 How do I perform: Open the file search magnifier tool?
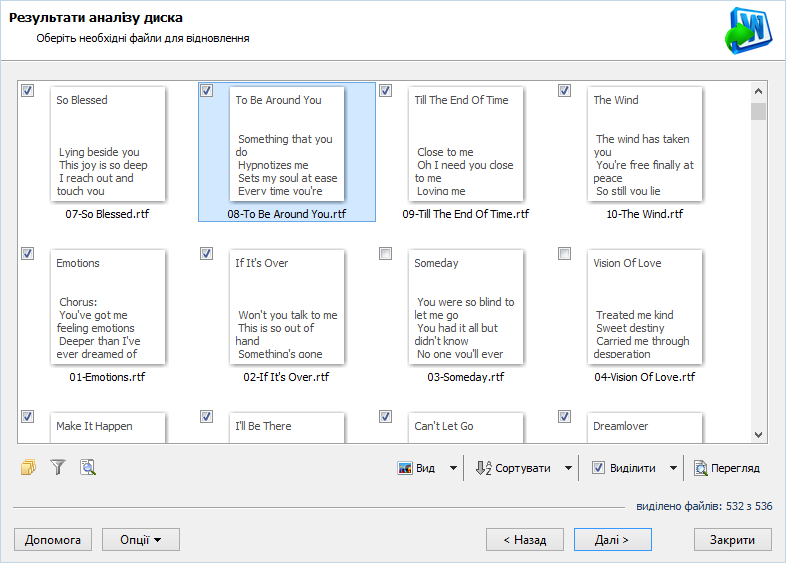pos(88,467)
